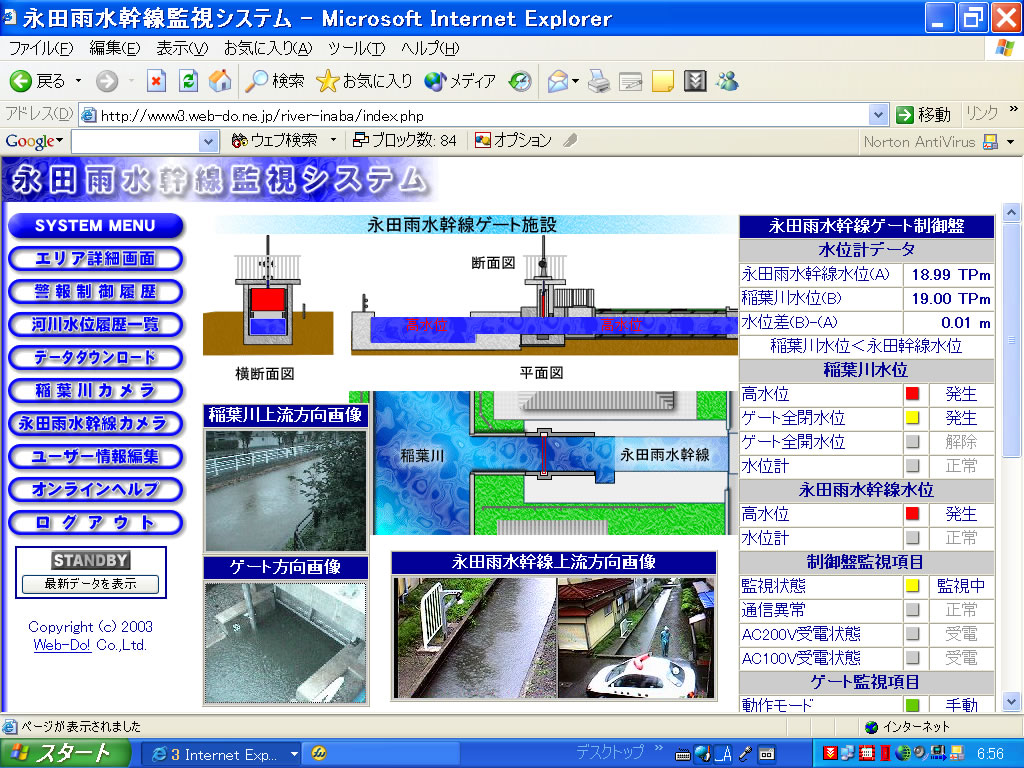
Task: Expand the address bar URL dropdown
Action: [878, 115]
